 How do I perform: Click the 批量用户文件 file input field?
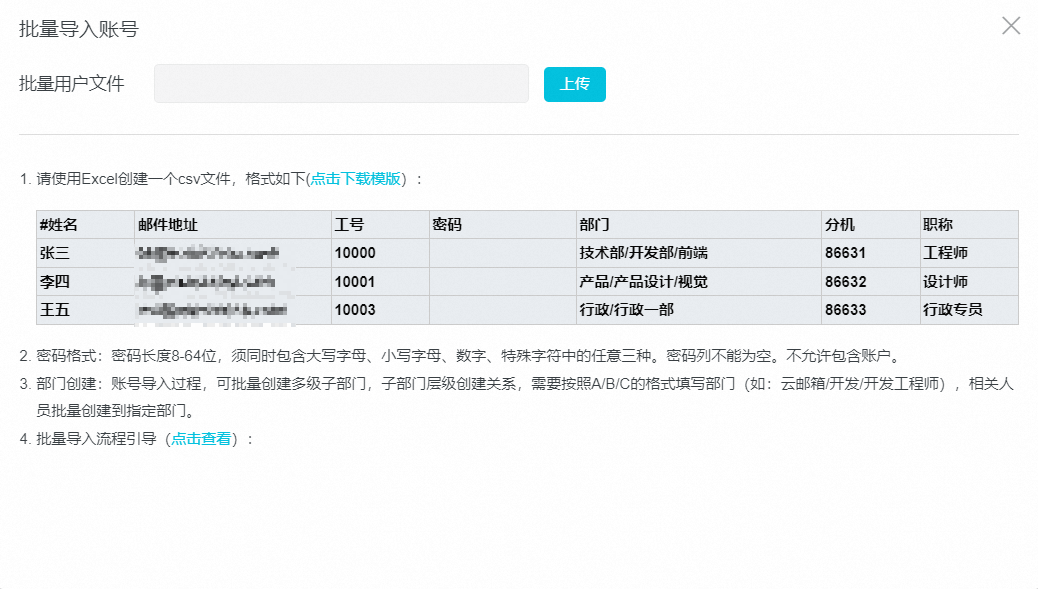[341, 84]
